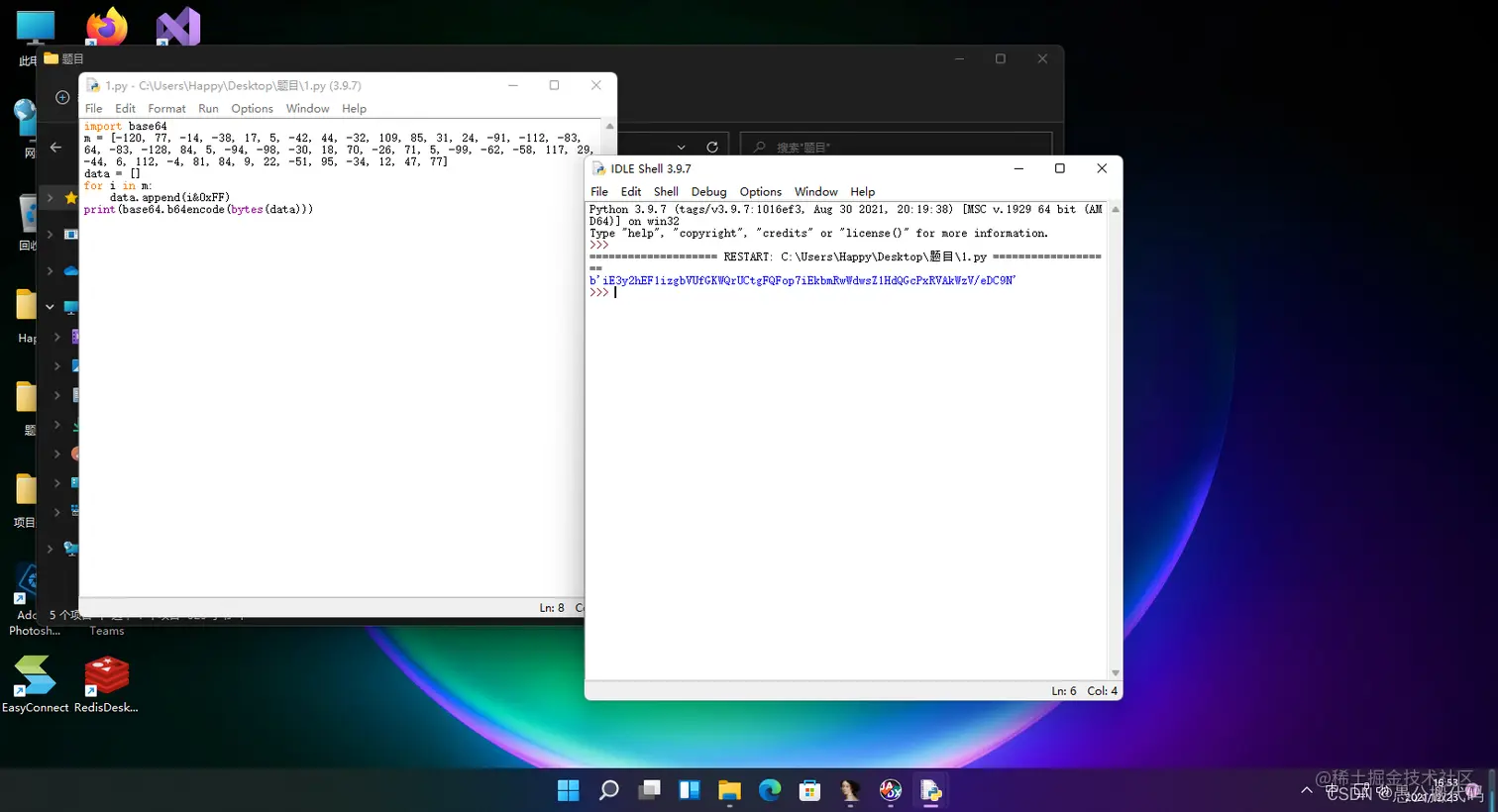
Task: Open Options menu in 1.py editor
Action: (x=252, y=108)
